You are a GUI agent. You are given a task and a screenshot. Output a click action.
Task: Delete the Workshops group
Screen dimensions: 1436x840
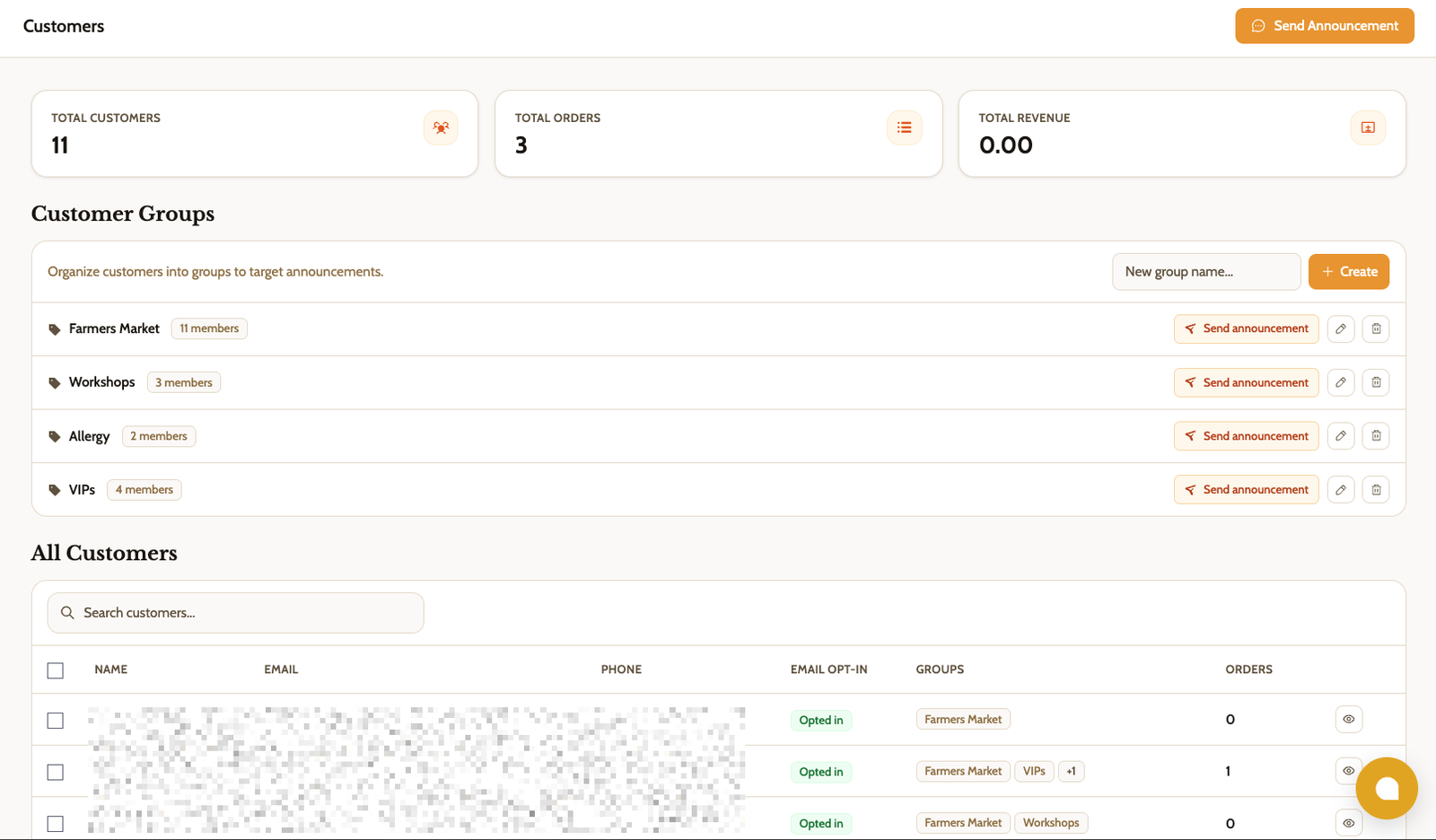click(1376, 382)
